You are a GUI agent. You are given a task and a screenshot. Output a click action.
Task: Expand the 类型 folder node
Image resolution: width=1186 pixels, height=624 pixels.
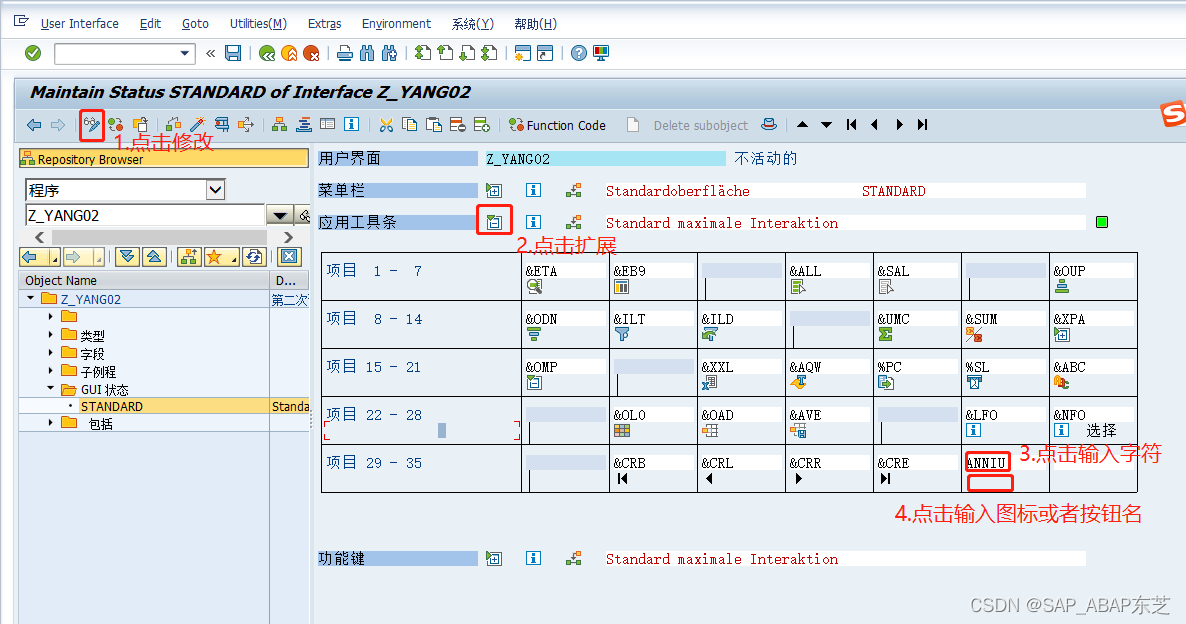point(51,334)
